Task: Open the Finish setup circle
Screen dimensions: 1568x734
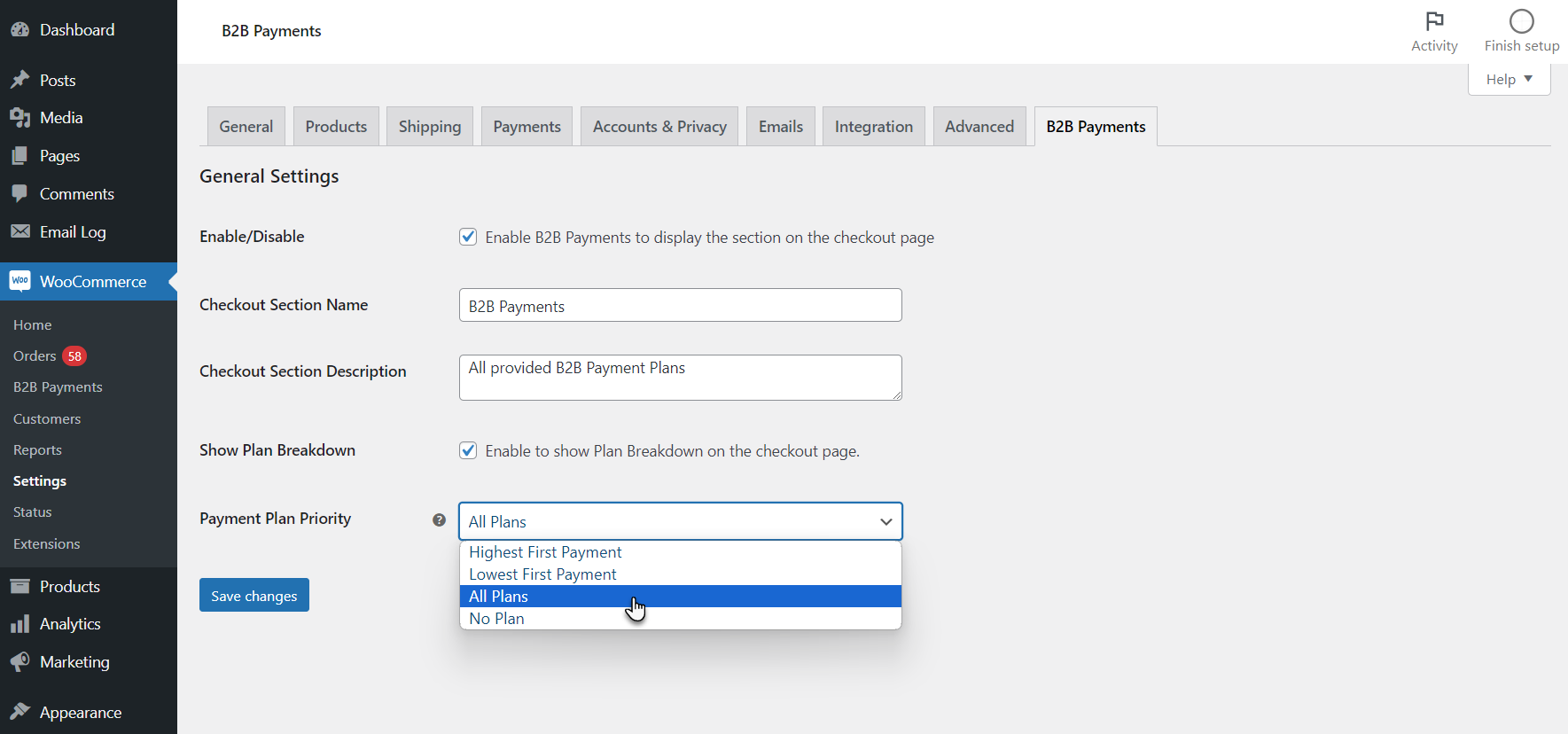Action: (1522, 32)
